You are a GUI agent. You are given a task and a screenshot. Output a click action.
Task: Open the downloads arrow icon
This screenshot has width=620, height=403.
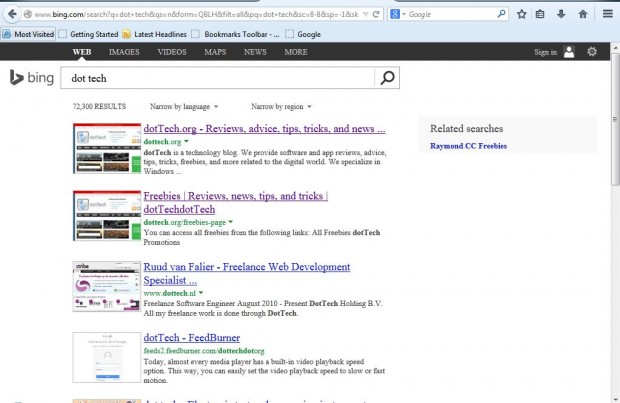[x=561, y=14]
